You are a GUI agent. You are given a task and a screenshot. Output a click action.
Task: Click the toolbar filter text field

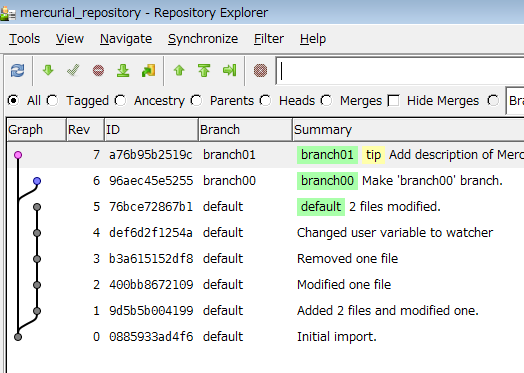[400, 71]
